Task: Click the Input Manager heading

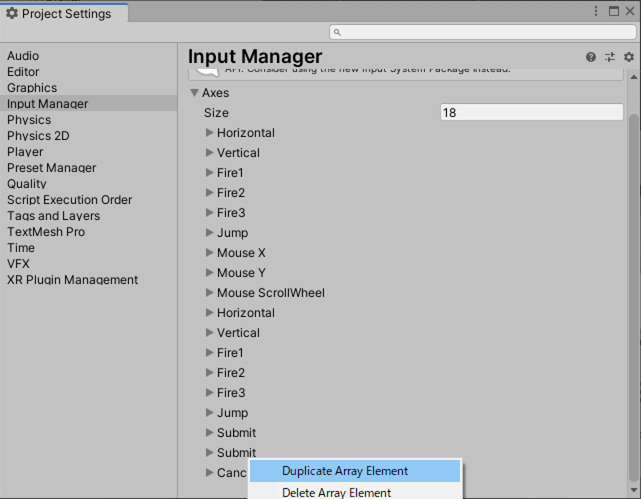Action: pos(255,56)
